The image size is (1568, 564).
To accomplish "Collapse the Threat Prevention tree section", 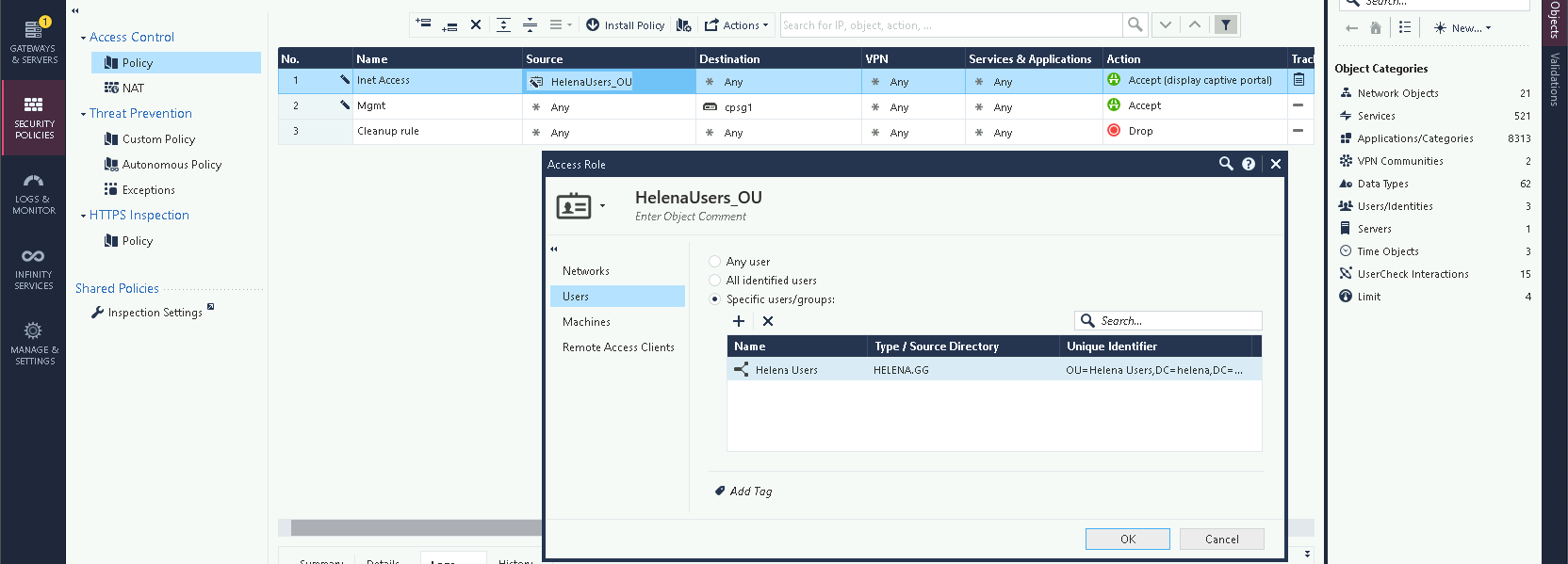I will (x=83, y=114).
